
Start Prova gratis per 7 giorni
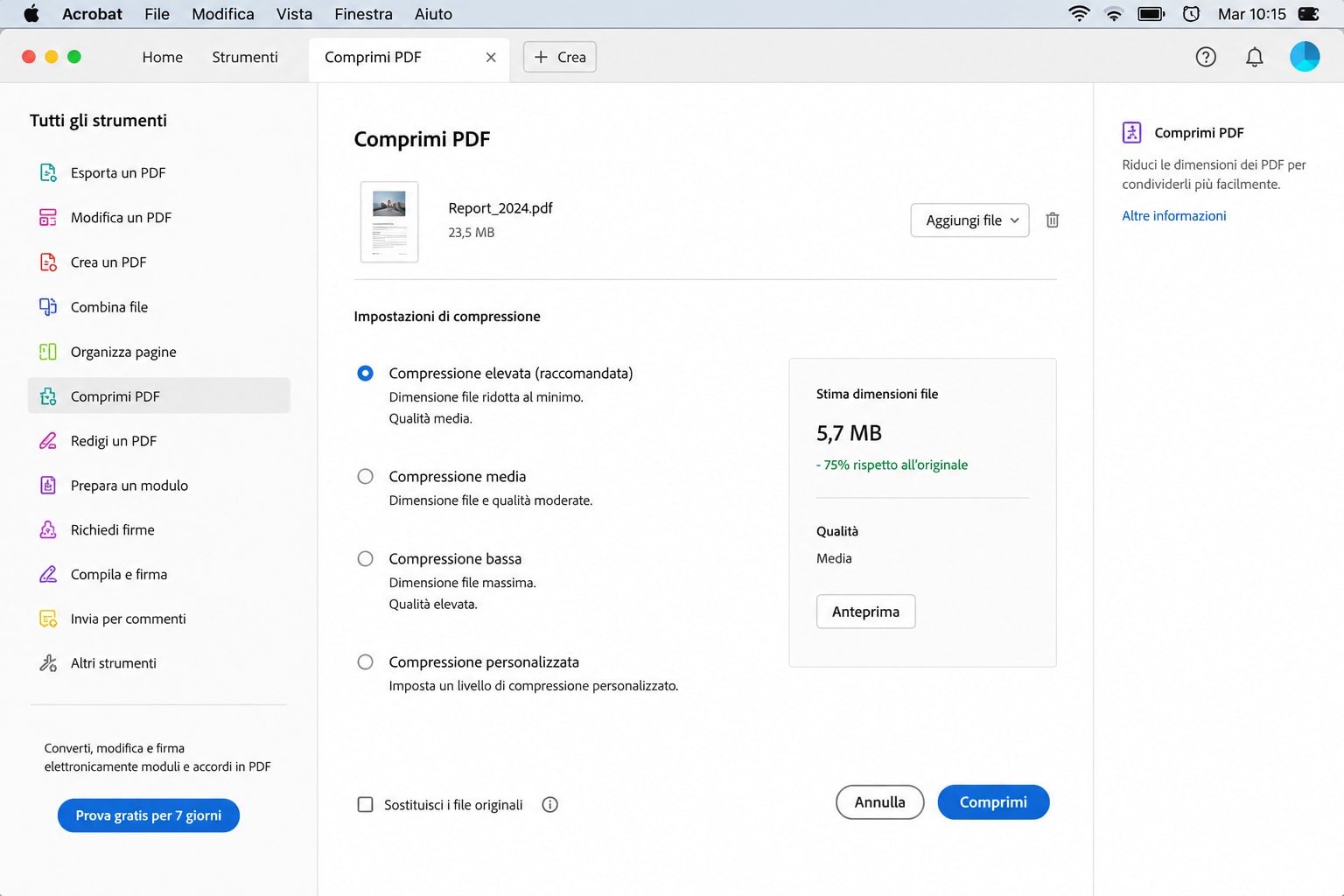(149, 815)
